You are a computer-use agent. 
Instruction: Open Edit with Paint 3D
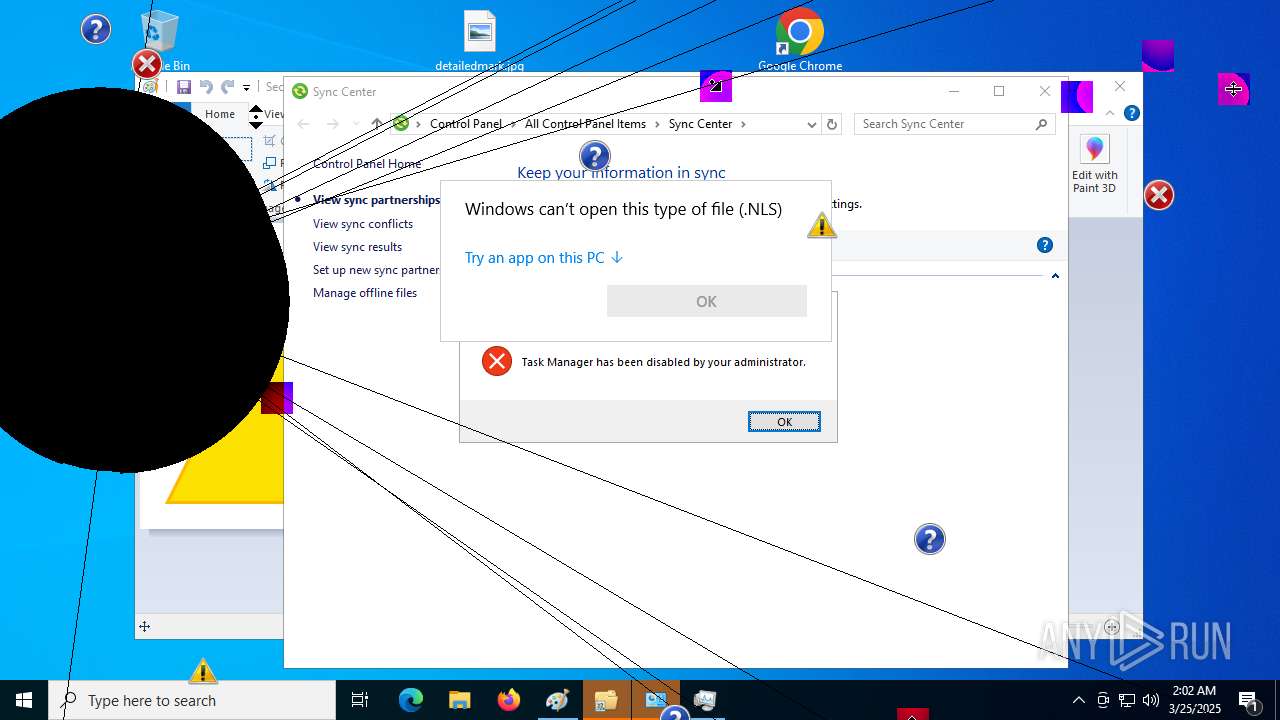[1095, 165]
